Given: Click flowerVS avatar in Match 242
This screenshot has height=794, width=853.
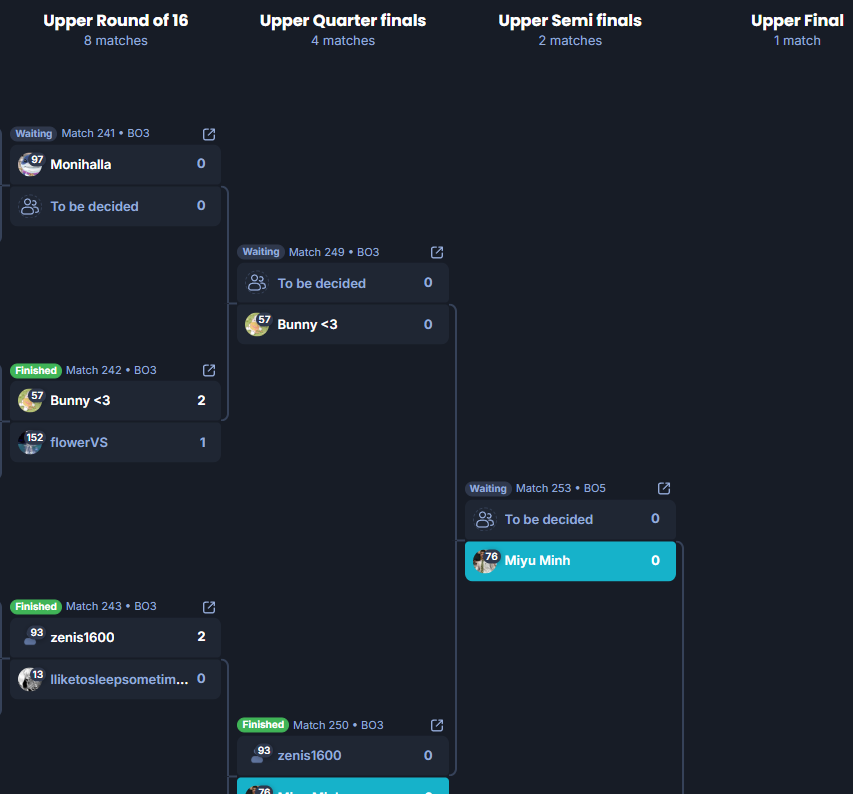Looking at the screenshot, I should pyautogui.click(x=30, y=443).
